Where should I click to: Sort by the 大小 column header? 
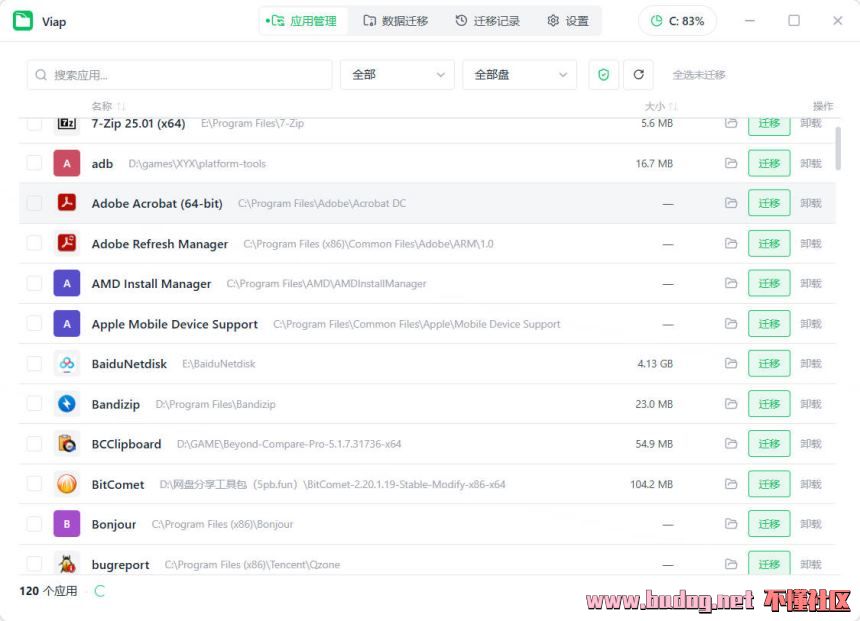[x=661, y=106]
